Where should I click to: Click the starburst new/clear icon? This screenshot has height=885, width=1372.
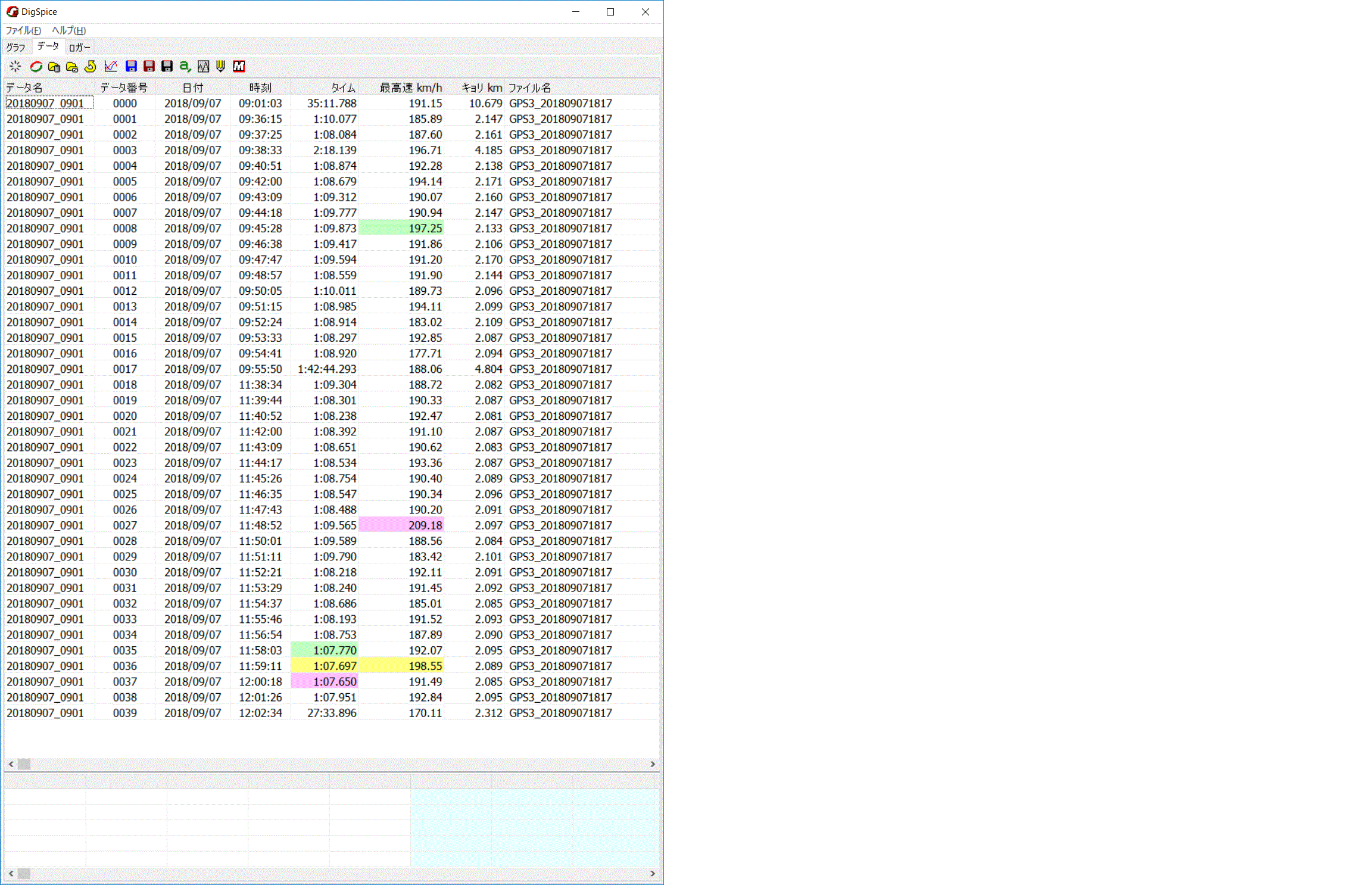tap(15, 66)
